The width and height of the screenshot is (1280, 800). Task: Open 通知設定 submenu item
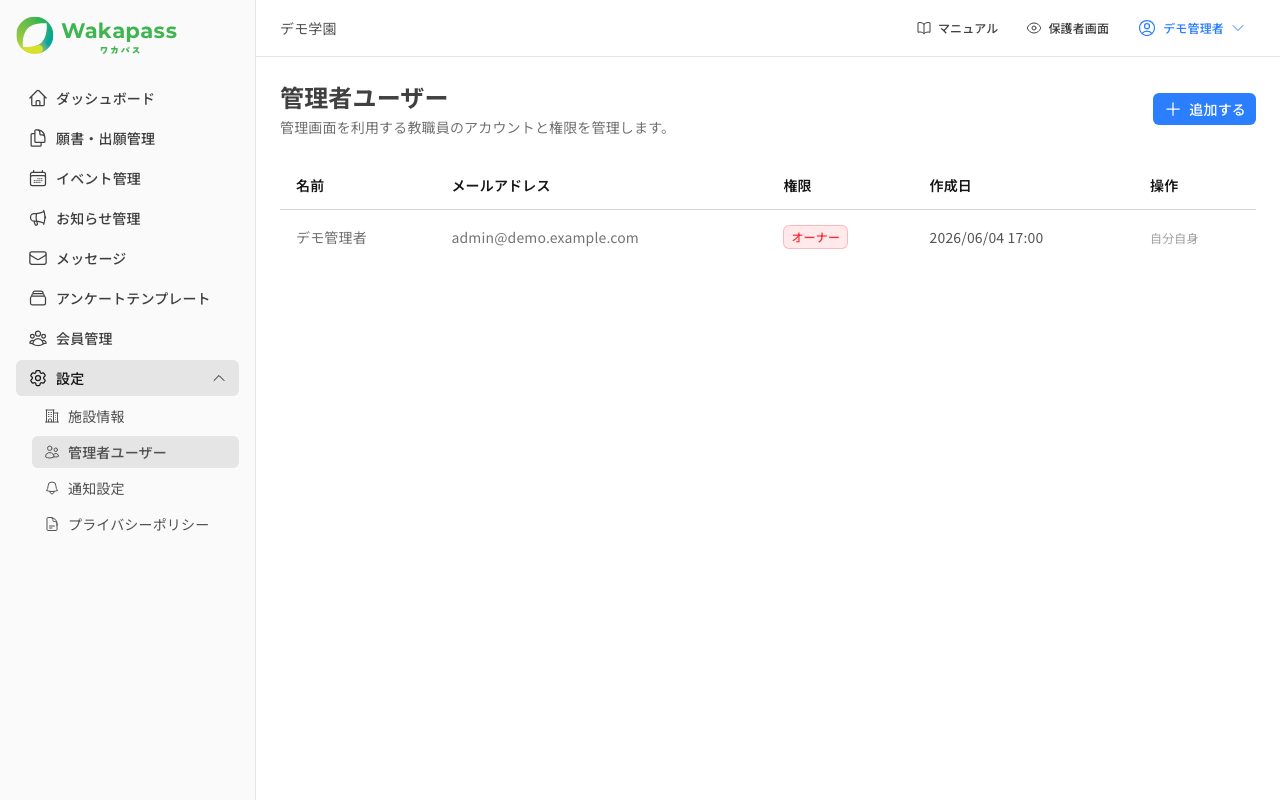(x=135, y=488)
